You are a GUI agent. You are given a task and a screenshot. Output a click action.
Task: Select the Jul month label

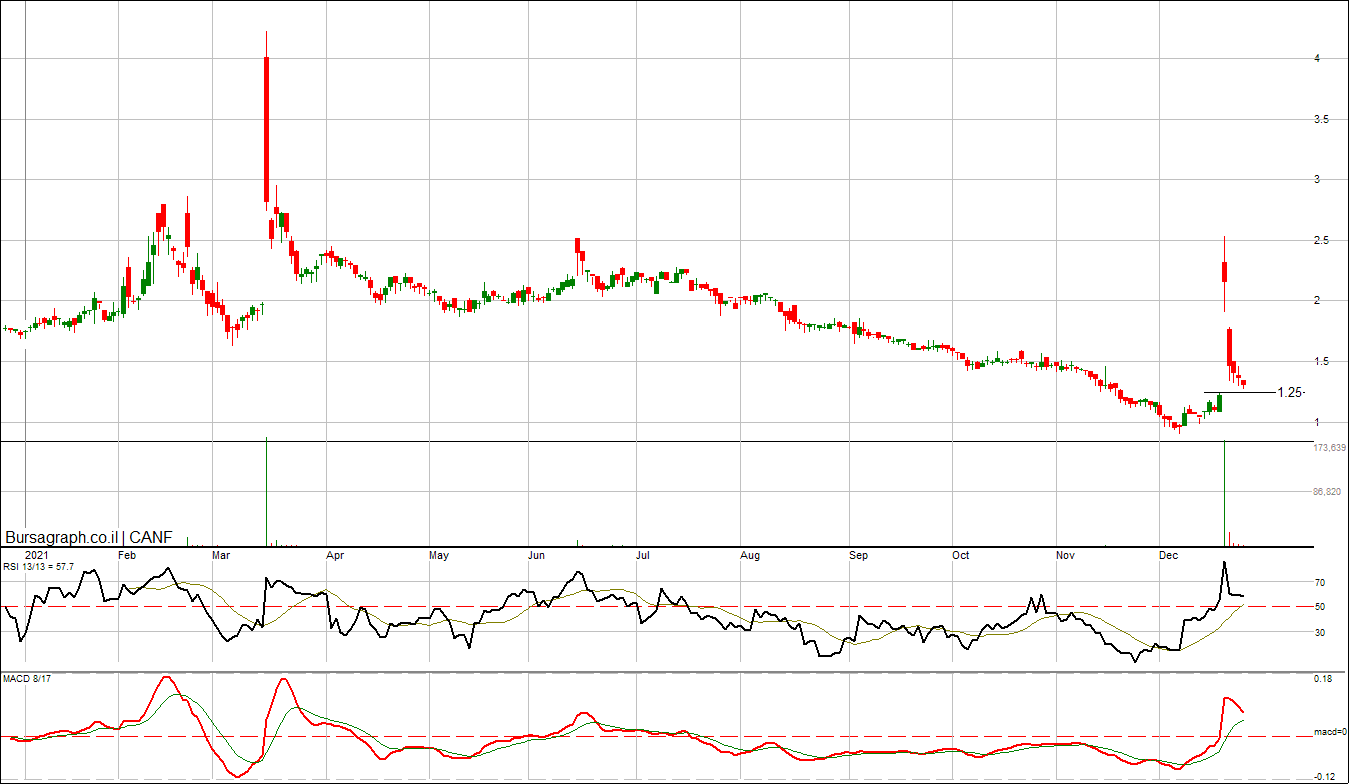click(644, 554)
